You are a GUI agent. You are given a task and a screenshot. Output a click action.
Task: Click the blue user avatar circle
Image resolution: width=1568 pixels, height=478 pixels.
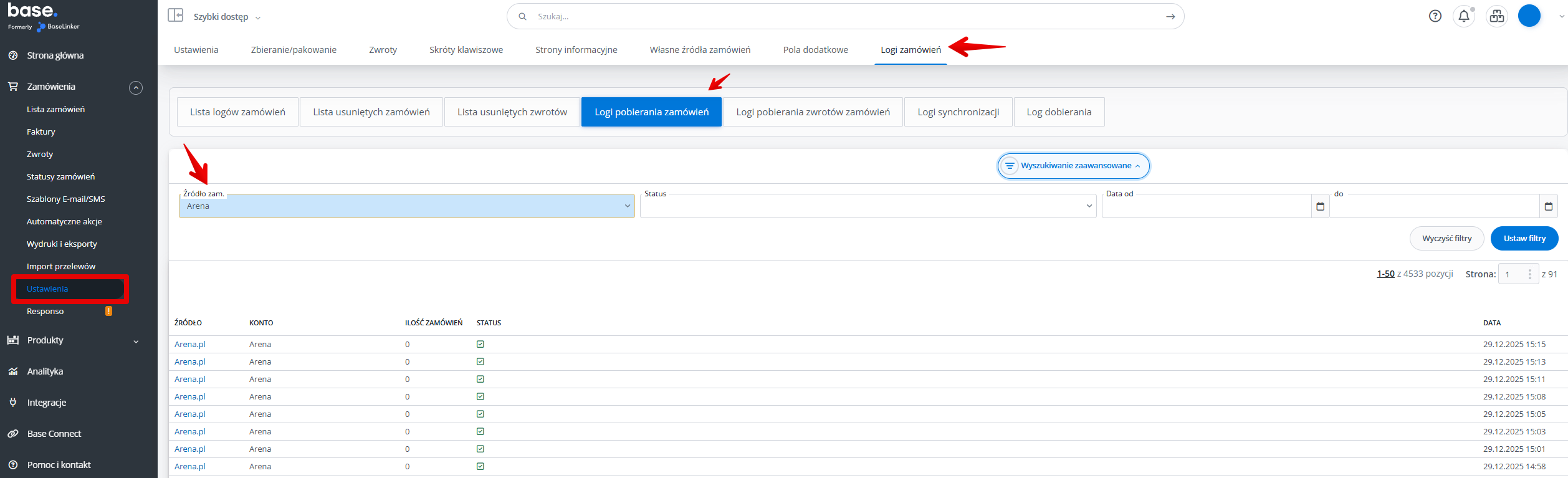[x=1529, y=16]
